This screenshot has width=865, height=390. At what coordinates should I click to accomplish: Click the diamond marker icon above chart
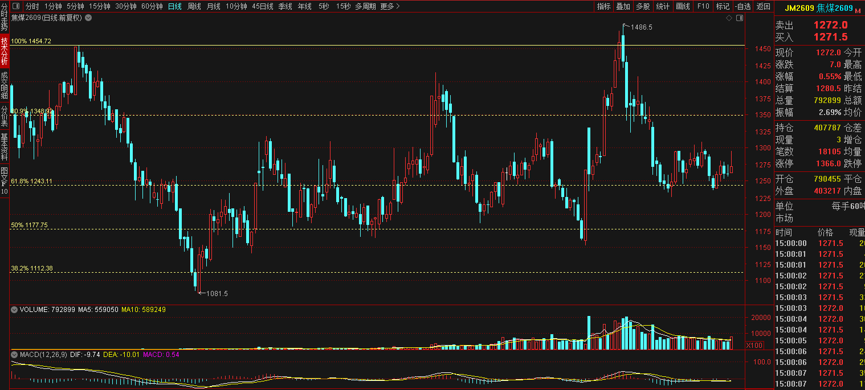pyautogui.click(x=729, y=18)
